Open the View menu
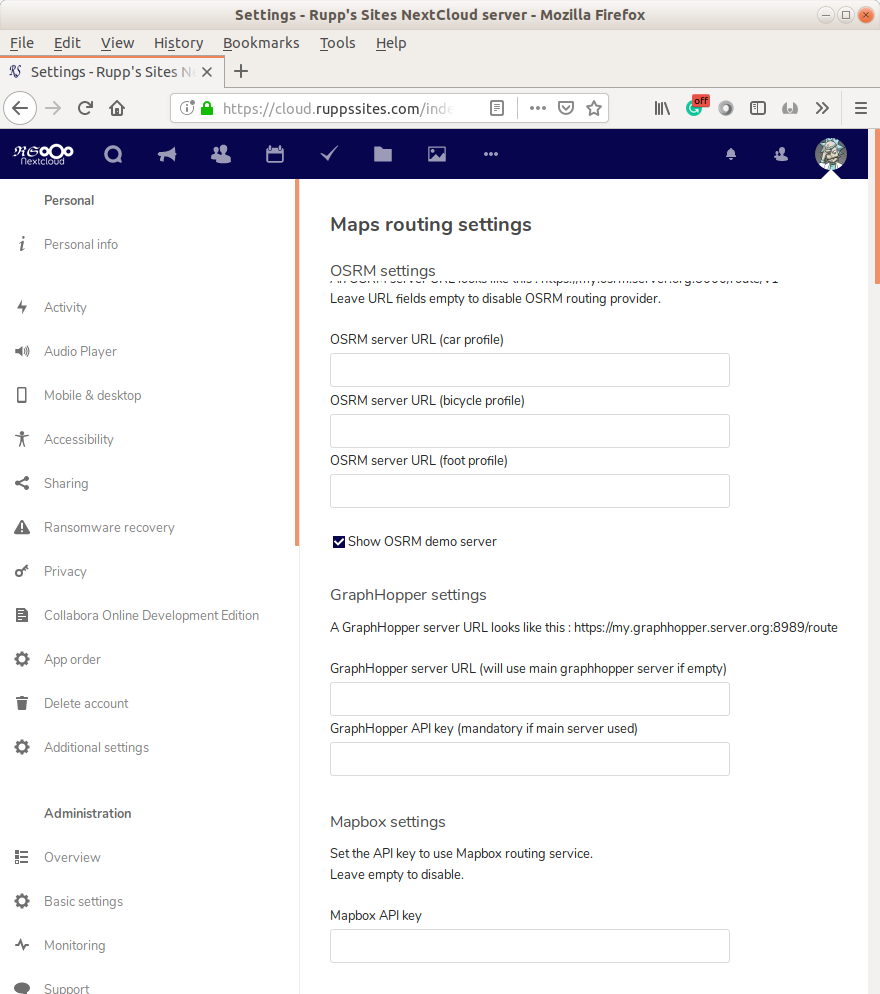 (x=117, y=42)
